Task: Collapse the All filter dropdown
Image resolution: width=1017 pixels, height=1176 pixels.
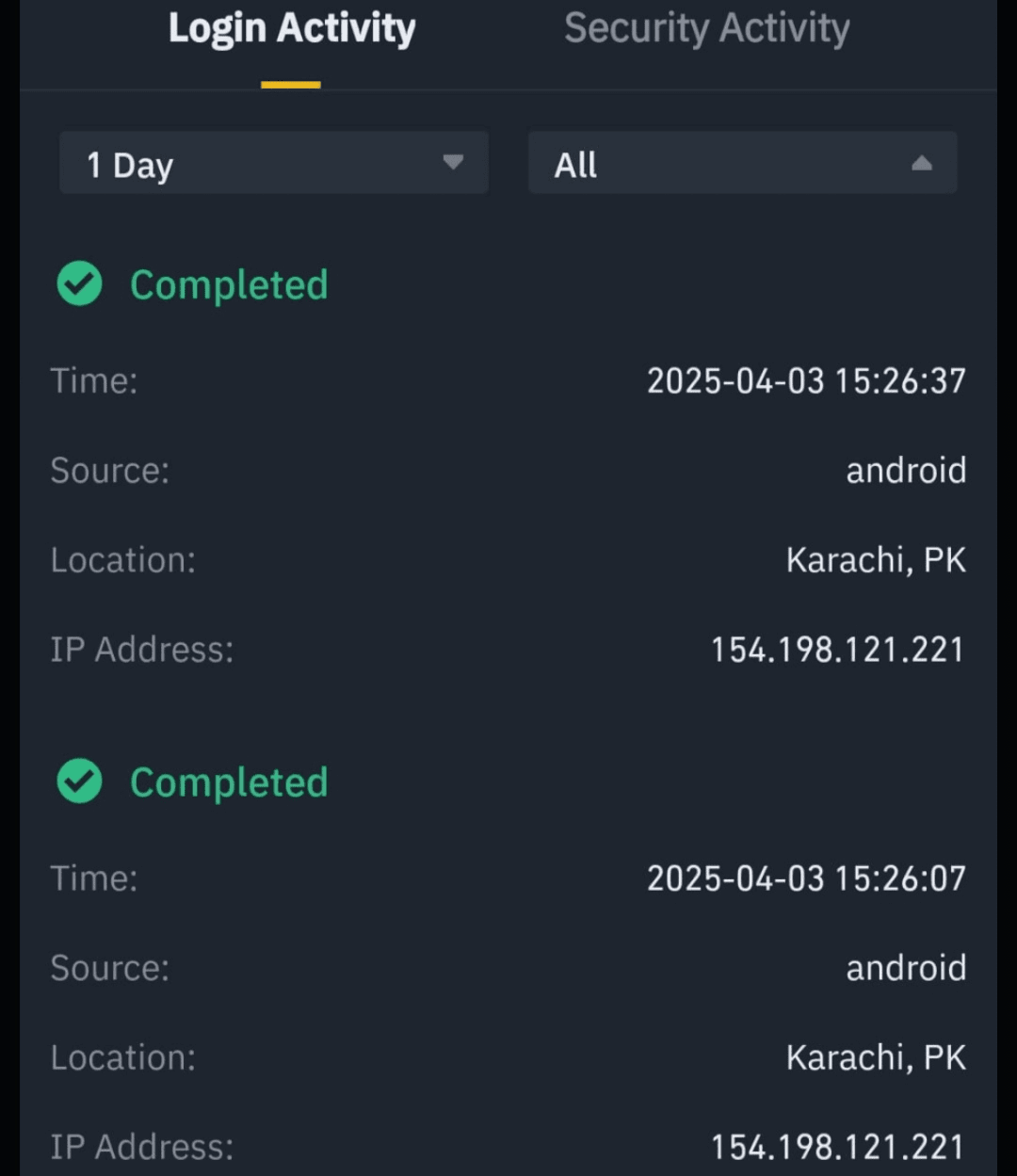Action: (x=742, y=164)
